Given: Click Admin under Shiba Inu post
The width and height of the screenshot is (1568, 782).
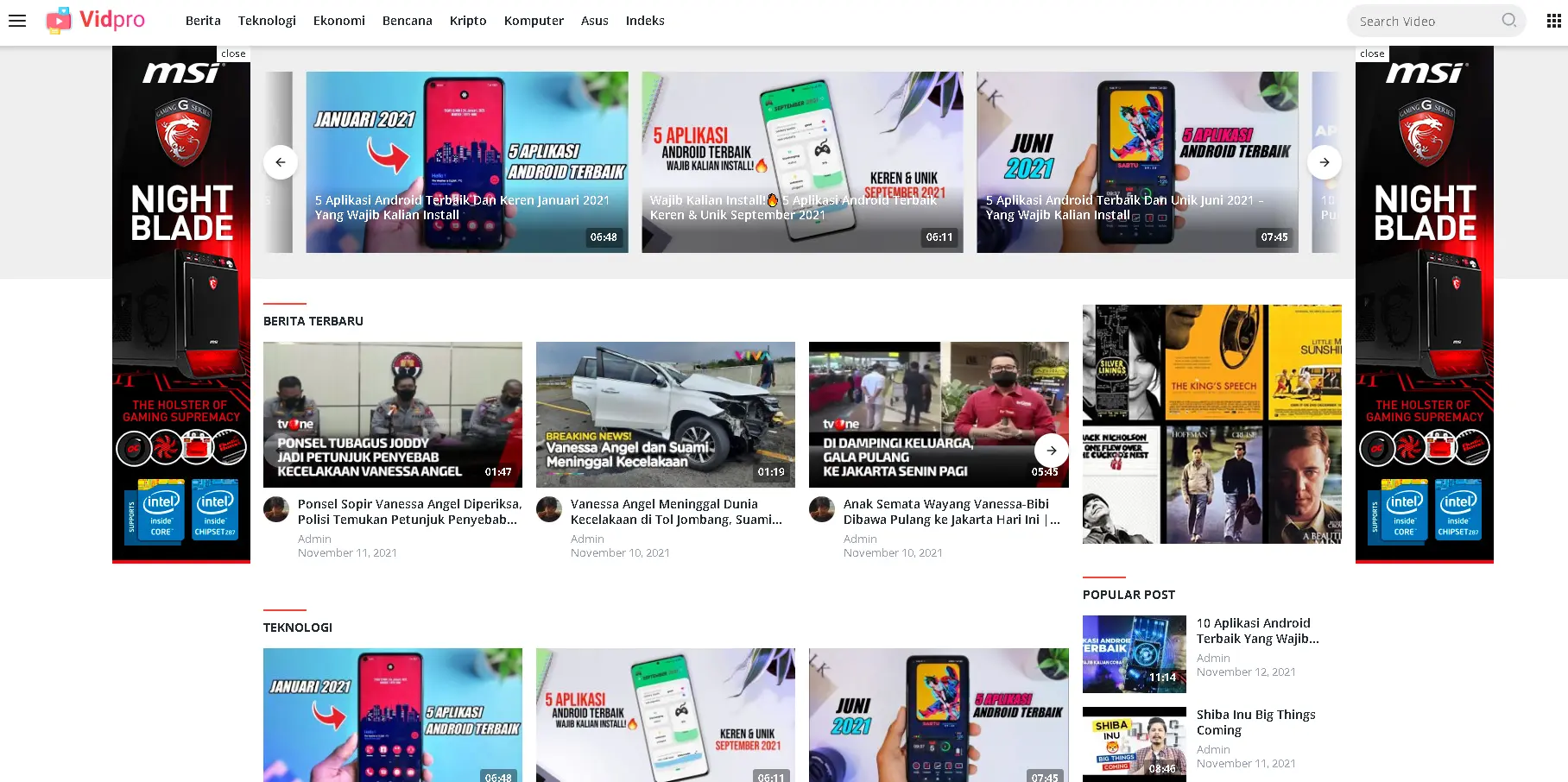Looking at the screenshot, I should click(x=1213, y=749).
